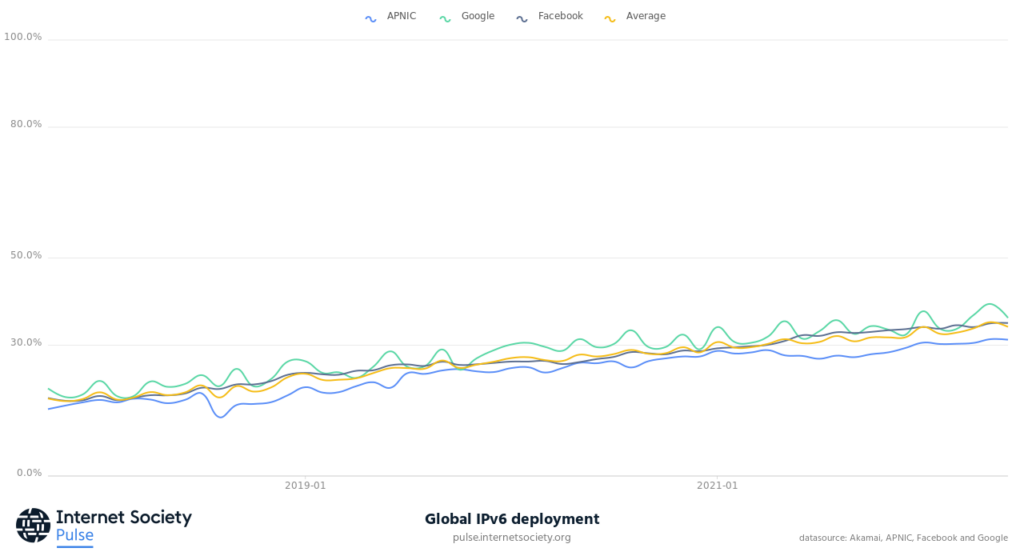1024x556 pixels.
Task: Click the yellow Average legend line icon
Action: pyautogui.click(x=607, y=17)
